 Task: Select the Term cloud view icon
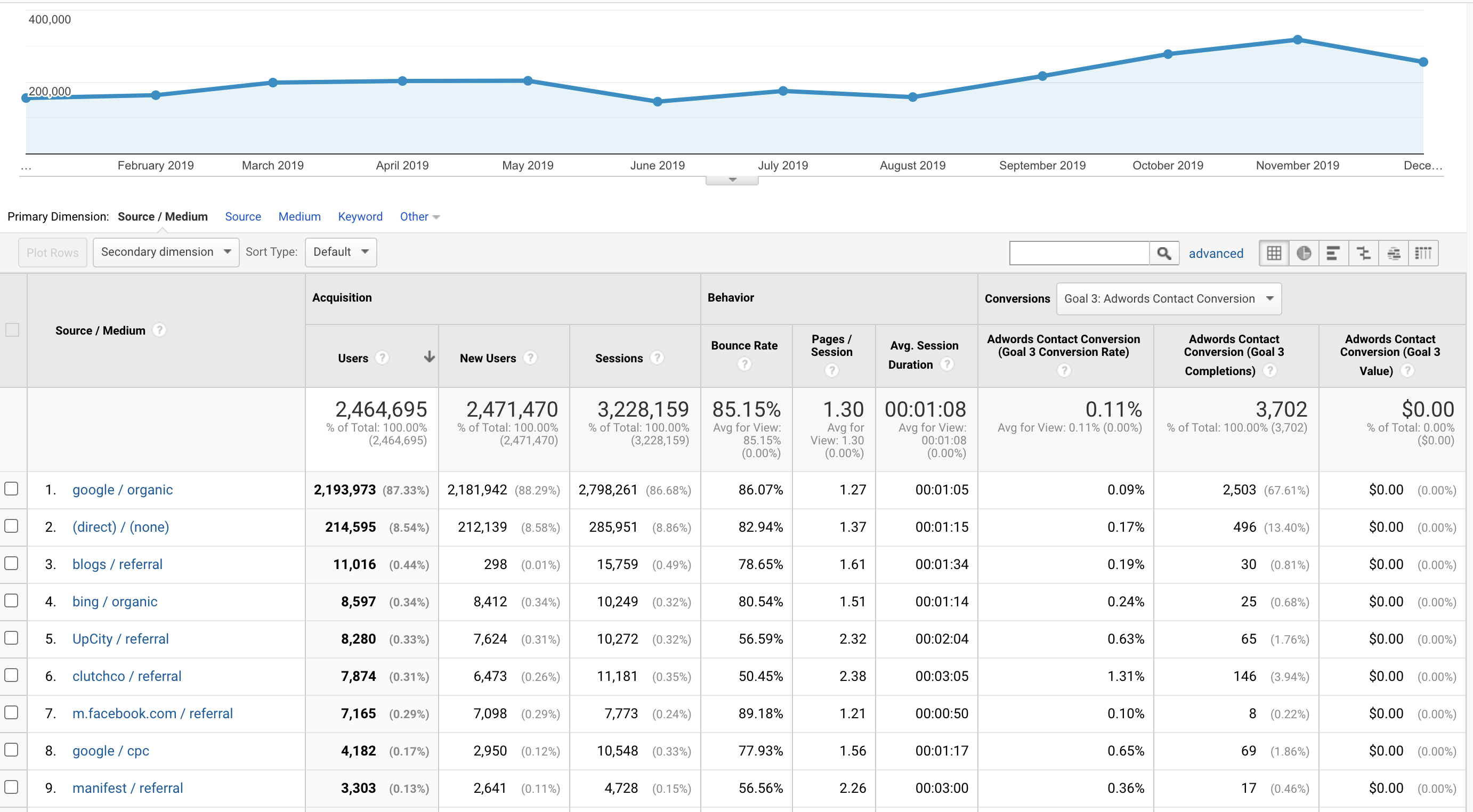pyautogui.click(x=1394, y=253)
